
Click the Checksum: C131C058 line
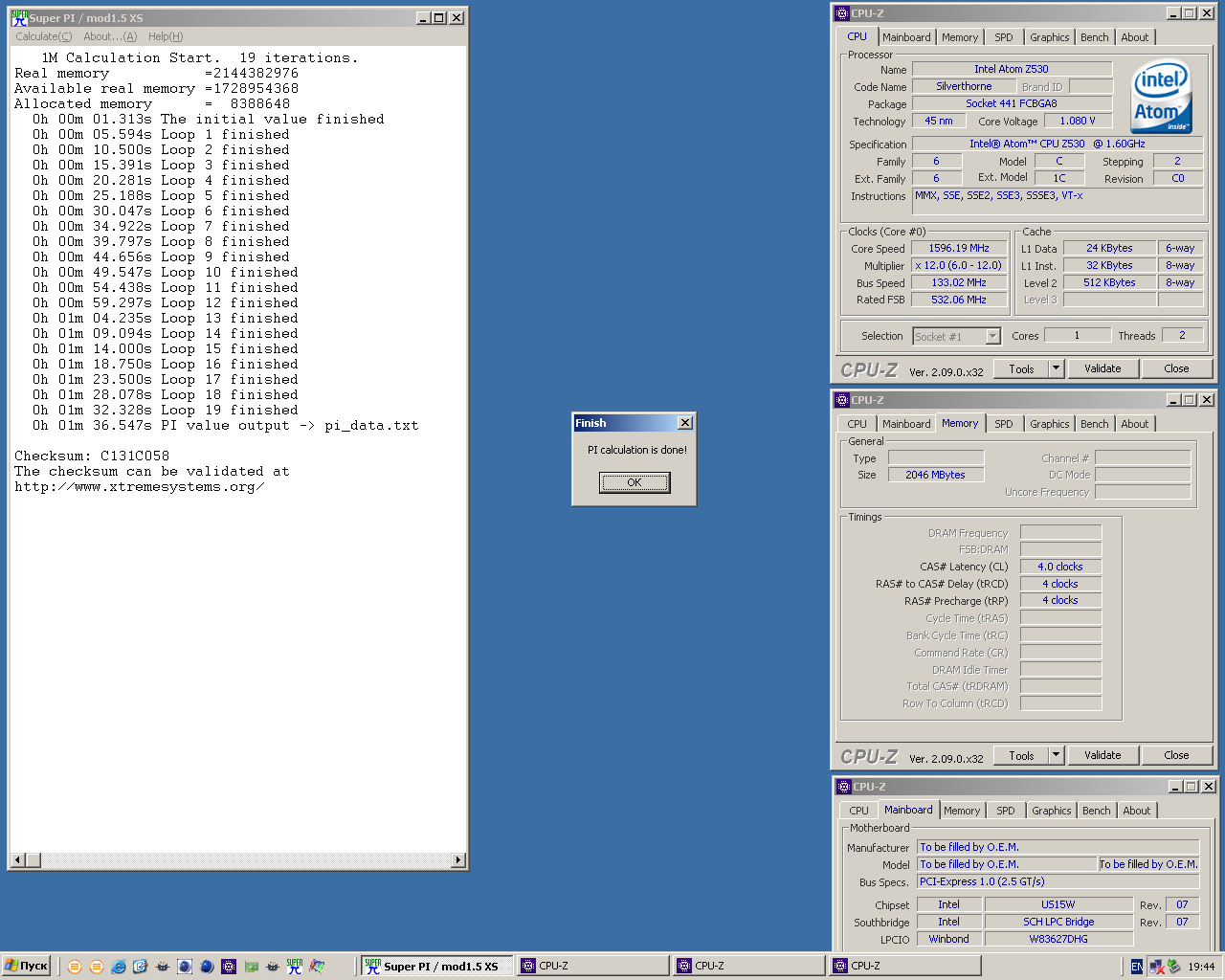[x=92, y=457]
